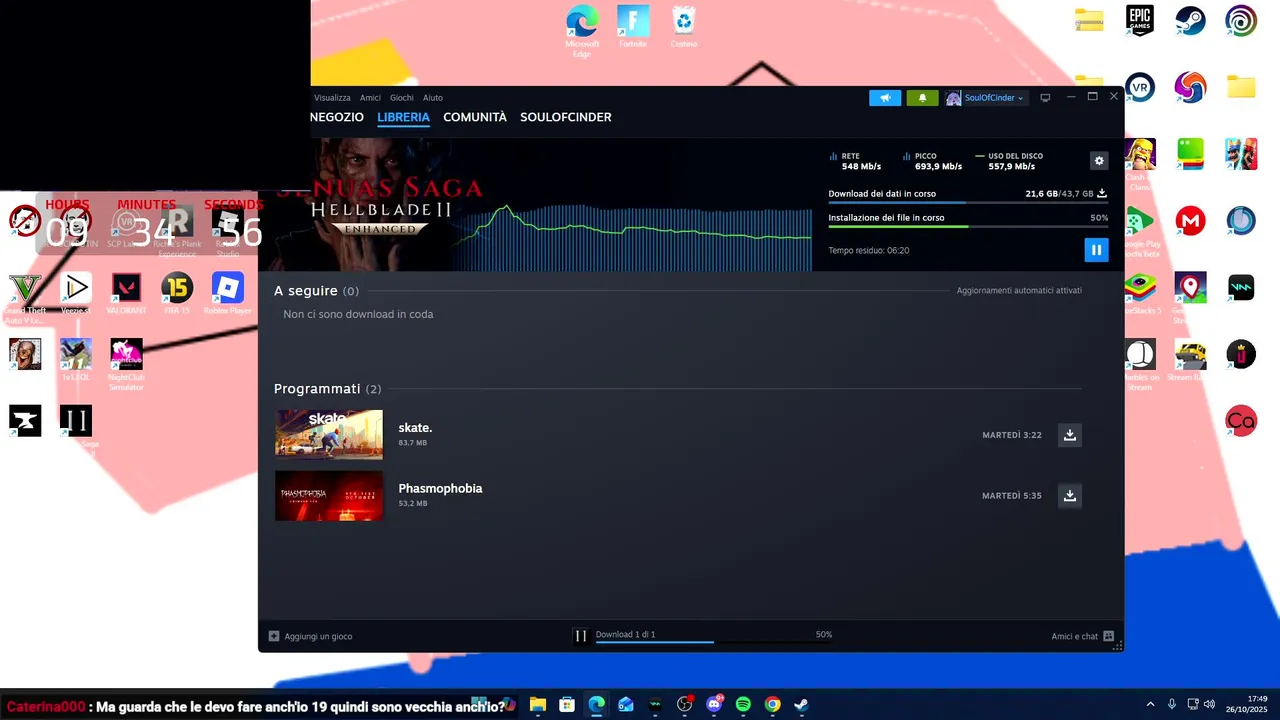This screenshot has height=720, width=1280.
Task: Open File Explorer from the taskbar
Action: [538, 704]
